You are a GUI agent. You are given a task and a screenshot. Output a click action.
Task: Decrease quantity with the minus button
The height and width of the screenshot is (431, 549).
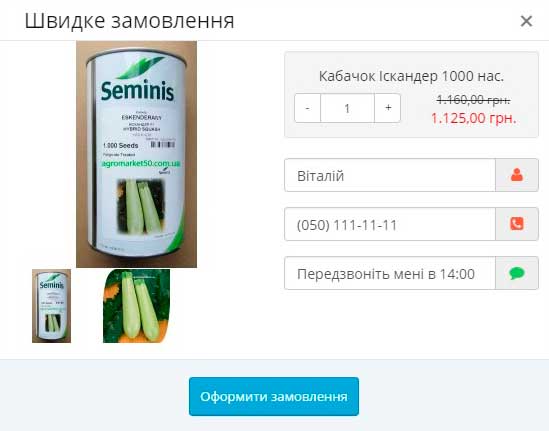coord(307,108)
